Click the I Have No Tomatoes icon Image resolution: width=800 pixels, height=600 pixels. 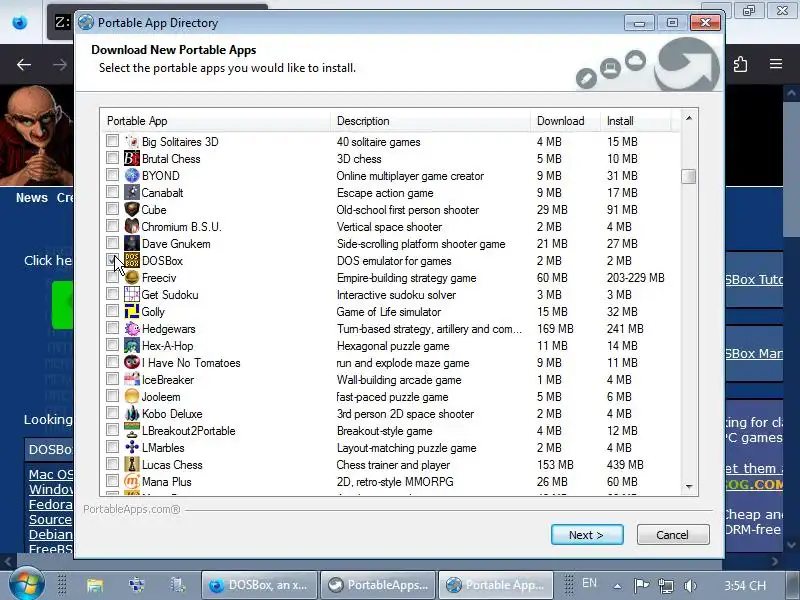click(x=132, y=362)
